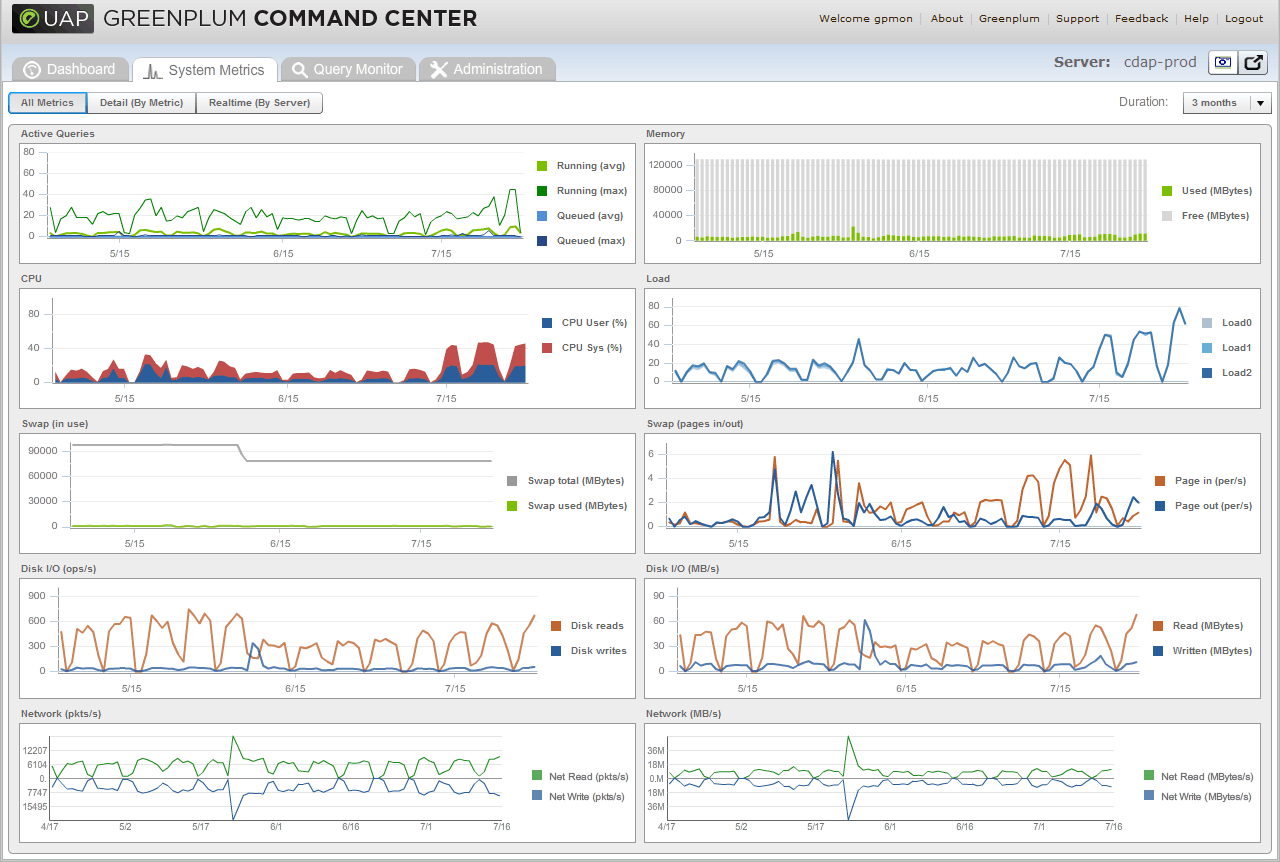Viewport: 1280px width, 862px height.
Task: Open the About link
Action: click(x=947, y=18)
